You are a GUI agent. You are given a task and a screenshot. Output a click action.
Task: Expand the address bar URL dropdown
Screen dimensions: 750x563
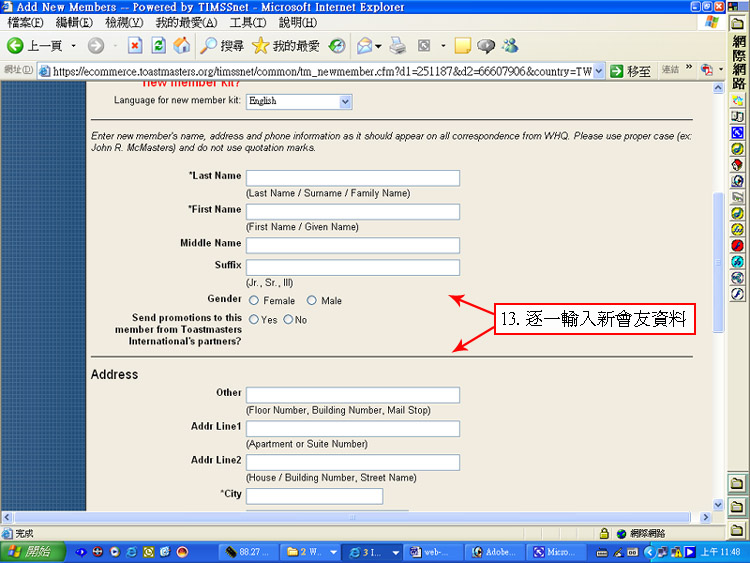point(599,71)
